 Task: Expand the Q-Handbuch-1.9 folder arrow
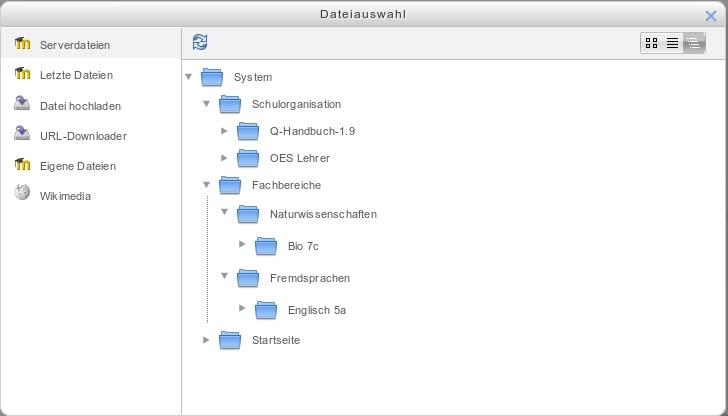[x=224, y=131]
